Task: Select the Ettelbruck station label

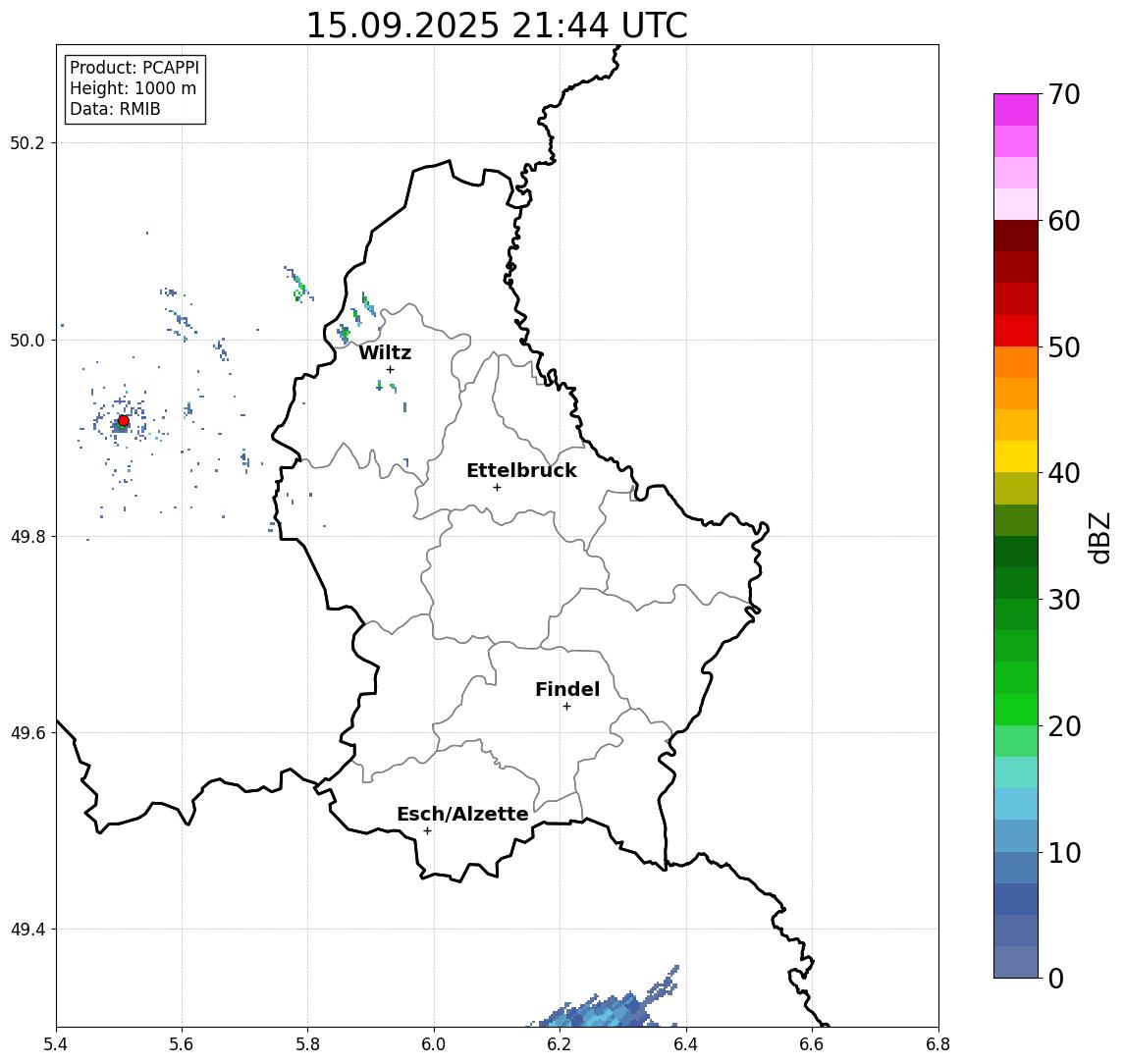Action: [x=521, y=470]
